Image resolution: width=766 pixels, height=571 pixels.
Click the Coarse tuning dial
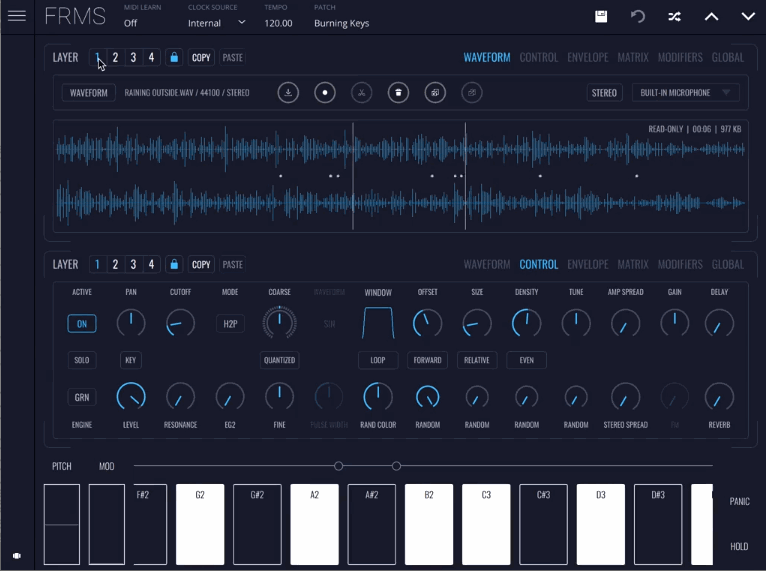[279, 323]
